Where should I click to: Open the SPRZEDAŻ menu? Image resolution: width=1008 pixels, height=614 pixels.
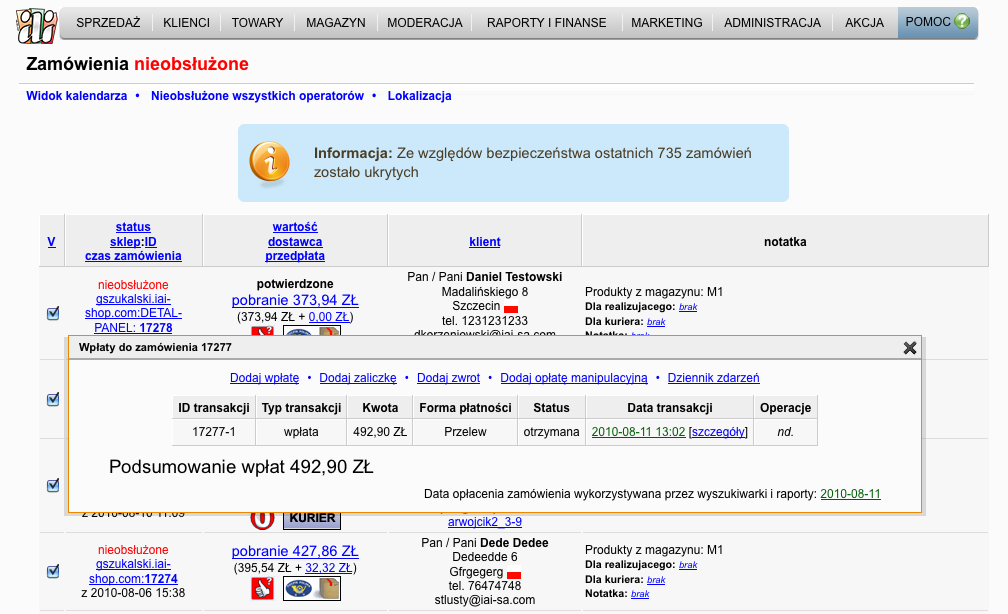[x=108, y=23]
